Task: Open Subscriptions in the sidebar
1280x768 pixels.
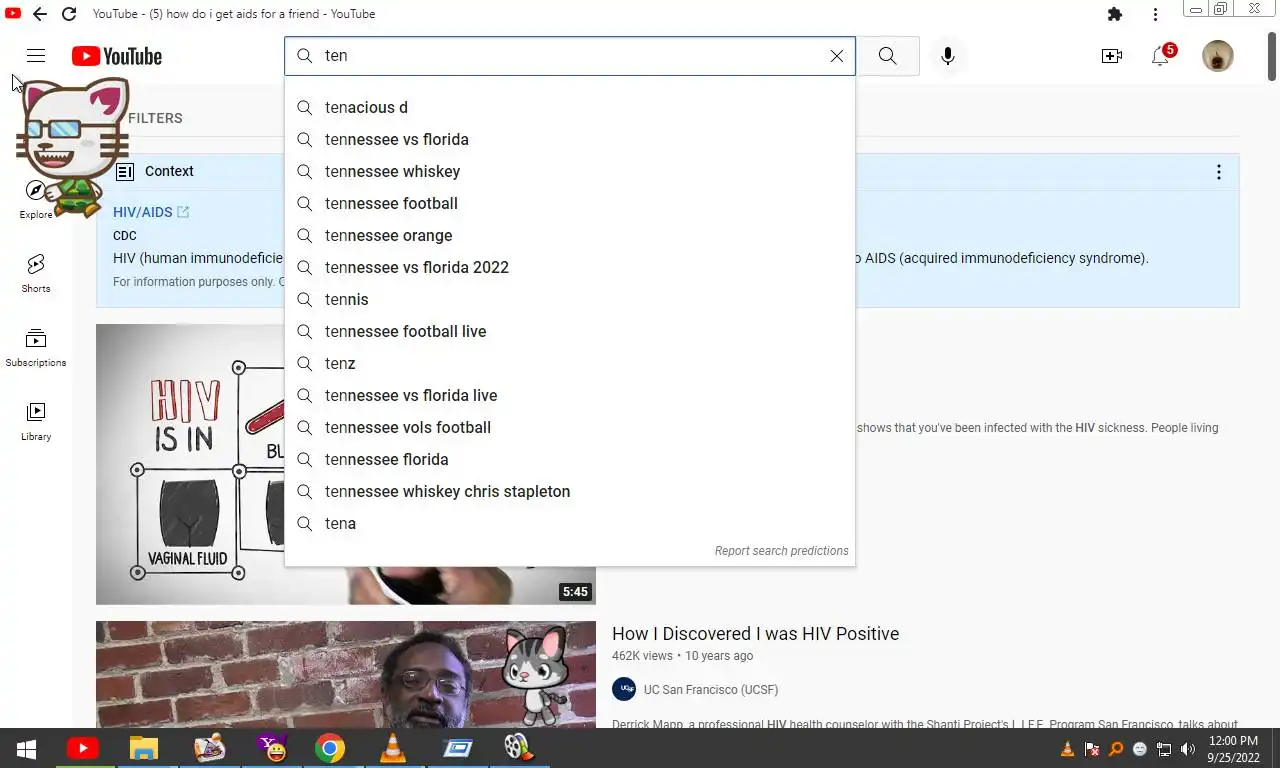Action: [36, 347]
